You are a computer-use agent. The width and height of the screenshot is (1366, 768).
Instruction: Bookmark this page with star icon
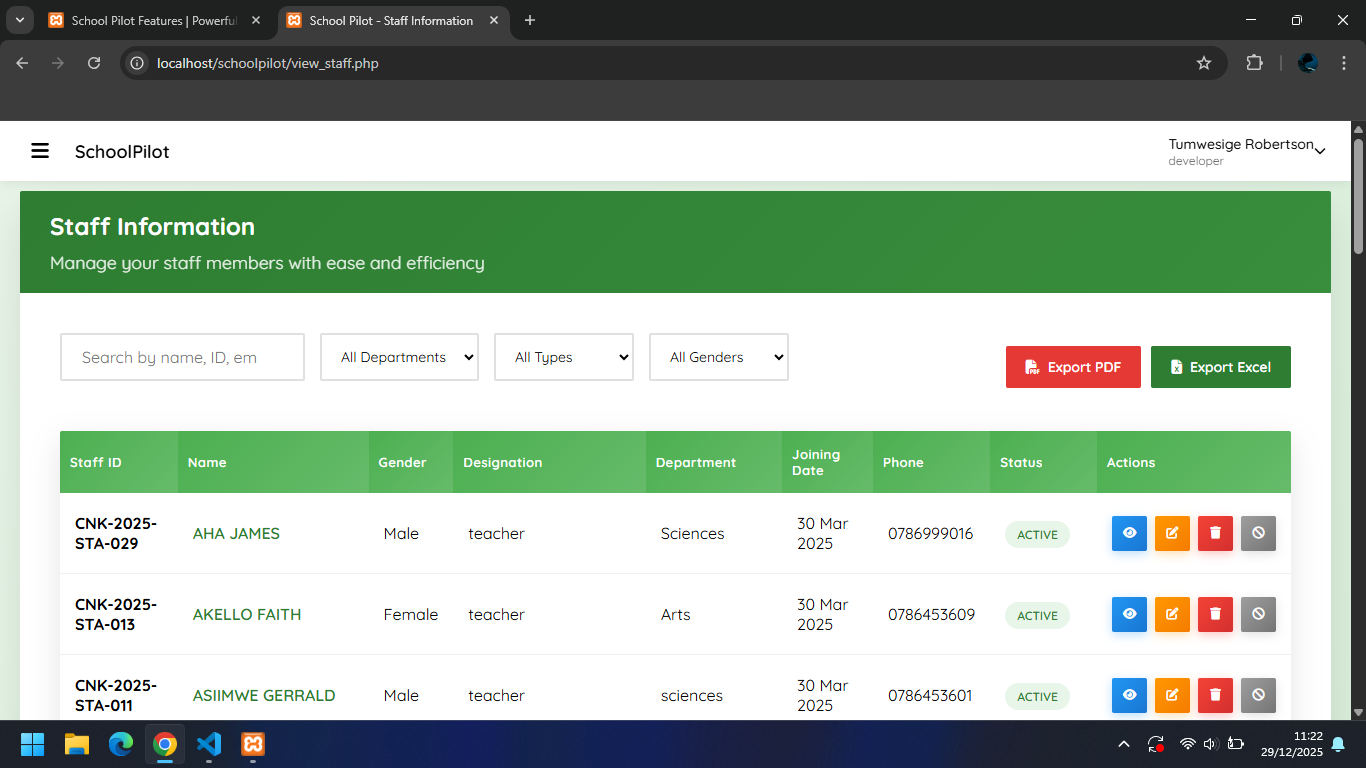coord(1204,63)
